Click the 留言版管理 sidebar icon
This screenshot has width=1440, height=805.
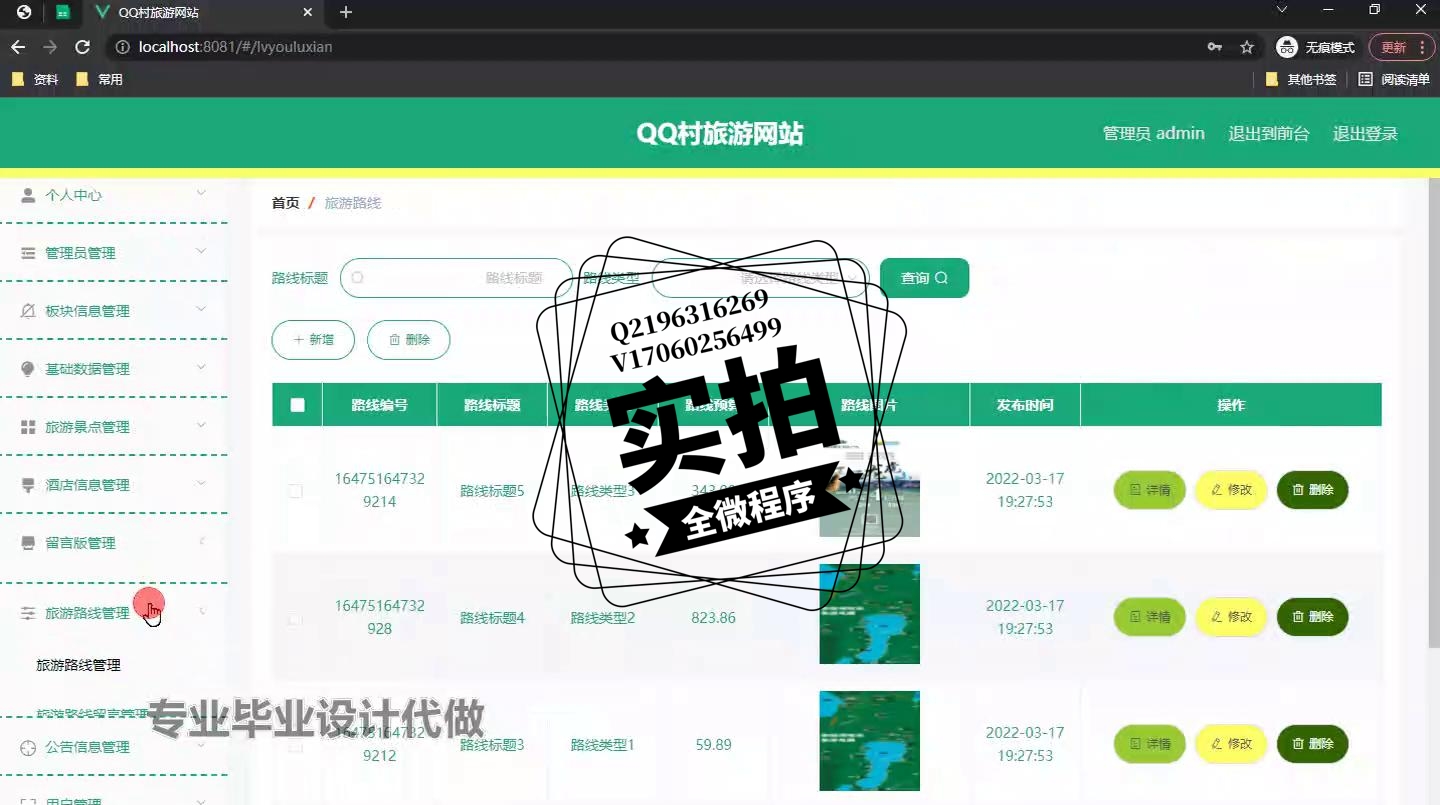[28, 543]
